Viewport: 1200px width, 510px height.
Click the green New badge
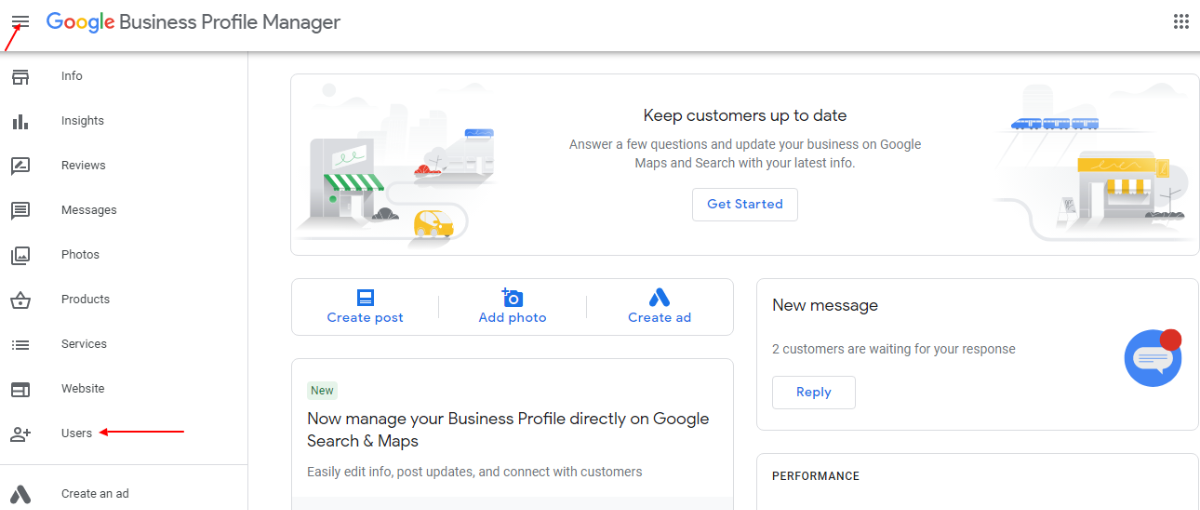[322, 391]
